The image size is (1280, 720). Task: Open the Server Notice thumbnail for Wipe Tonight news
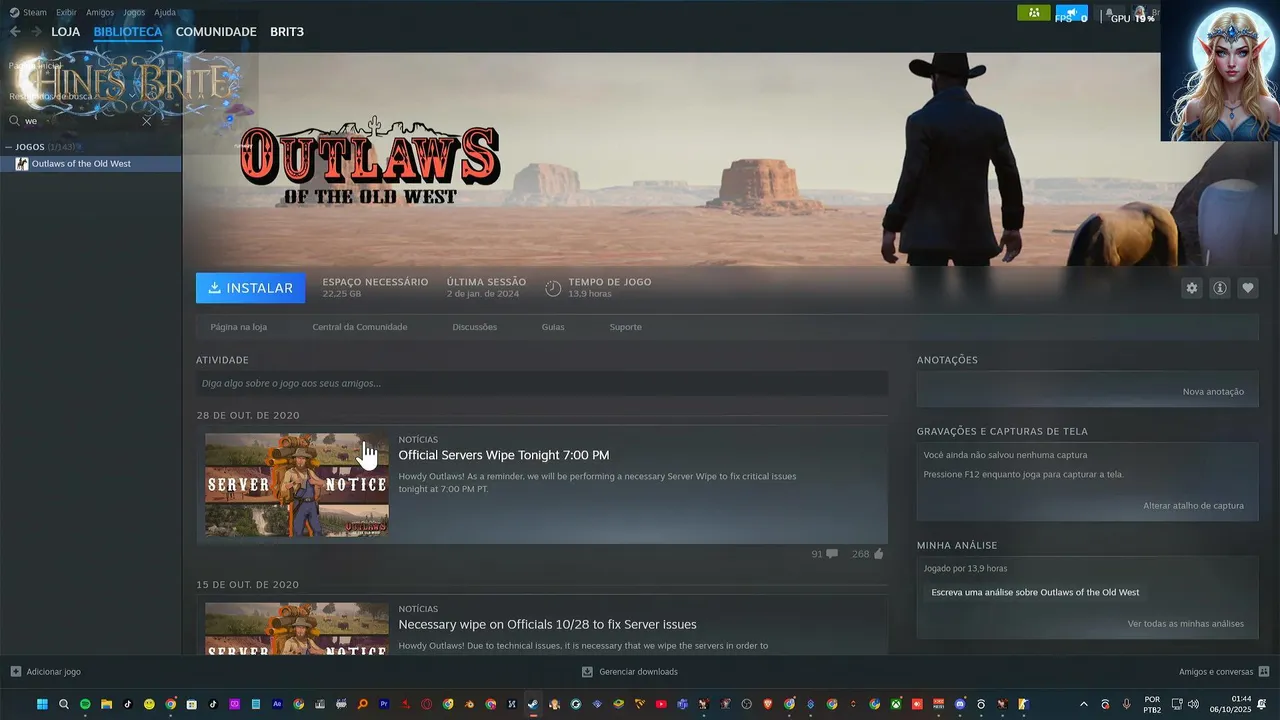pyautogui.click(x=297, y=485)
